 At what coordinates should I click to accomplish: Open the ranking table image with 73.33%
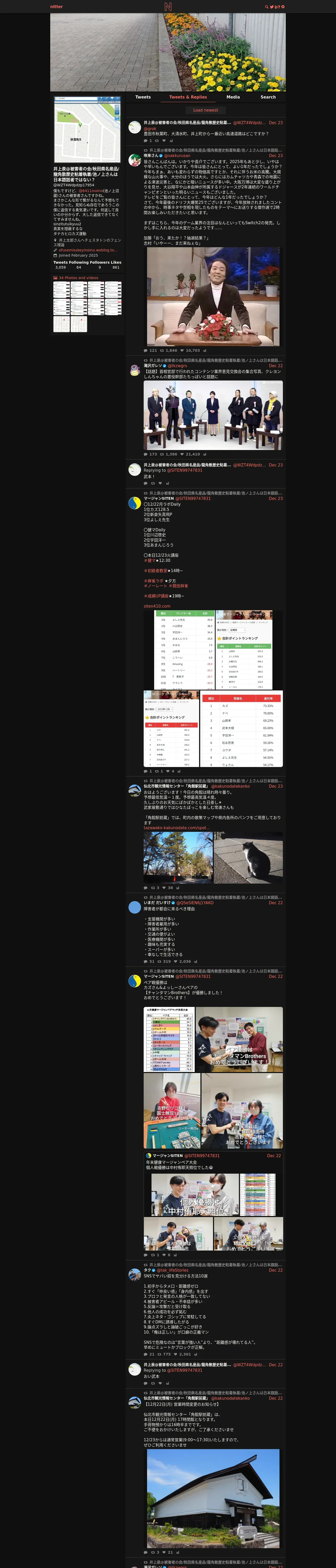tap(242, 729)
